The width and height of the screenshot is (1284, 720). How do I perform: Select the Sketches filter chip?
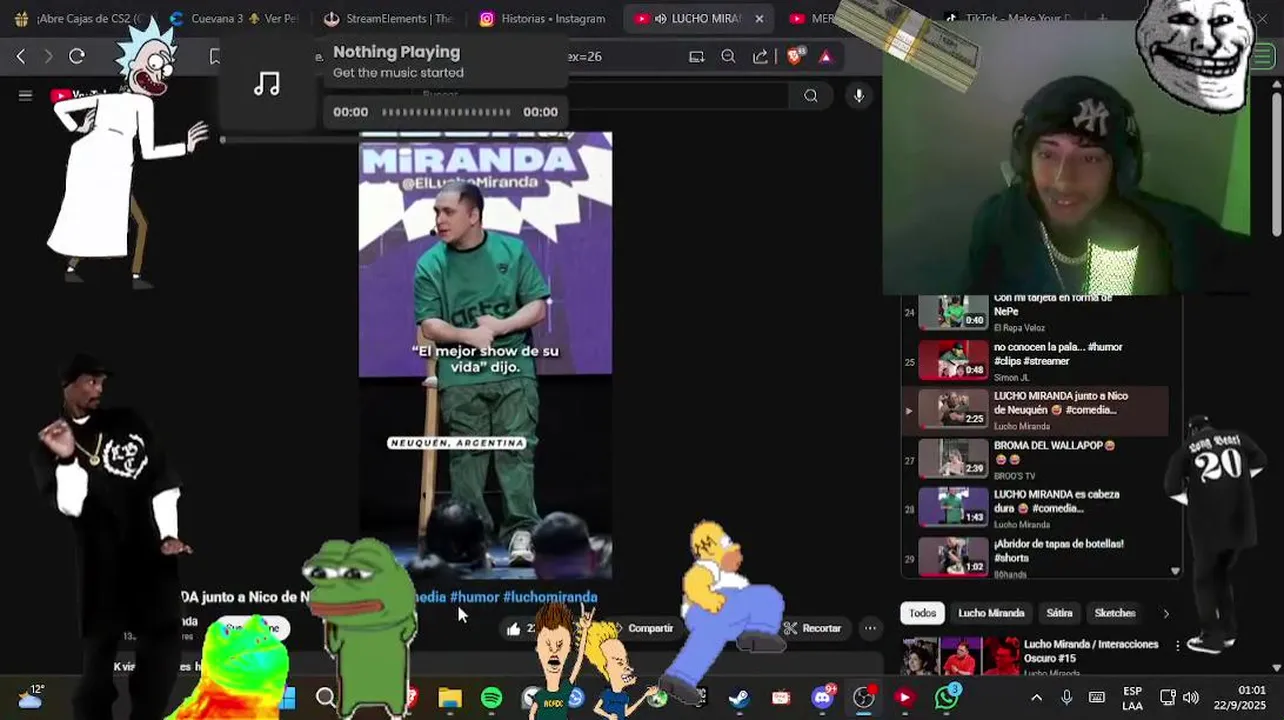tap(1114, 613)
